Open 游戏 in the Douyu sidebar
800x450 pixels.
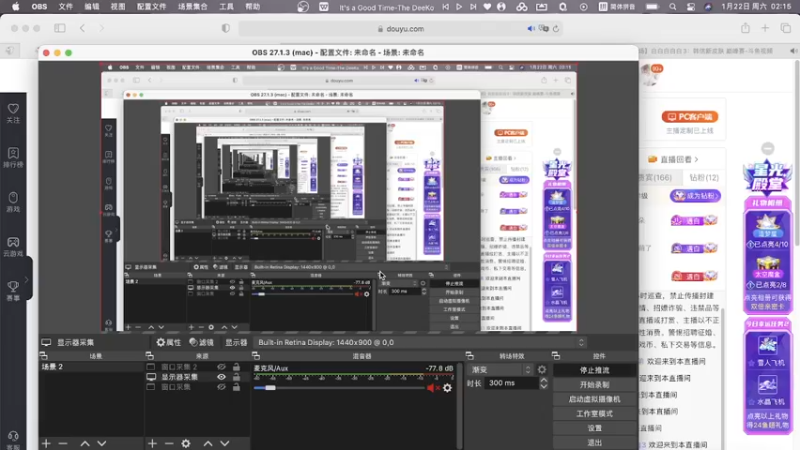tap(13, 202)
